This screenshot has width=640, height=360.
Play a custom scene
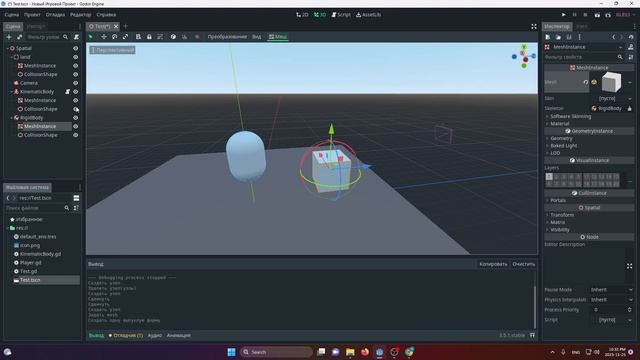click(608, 15)
